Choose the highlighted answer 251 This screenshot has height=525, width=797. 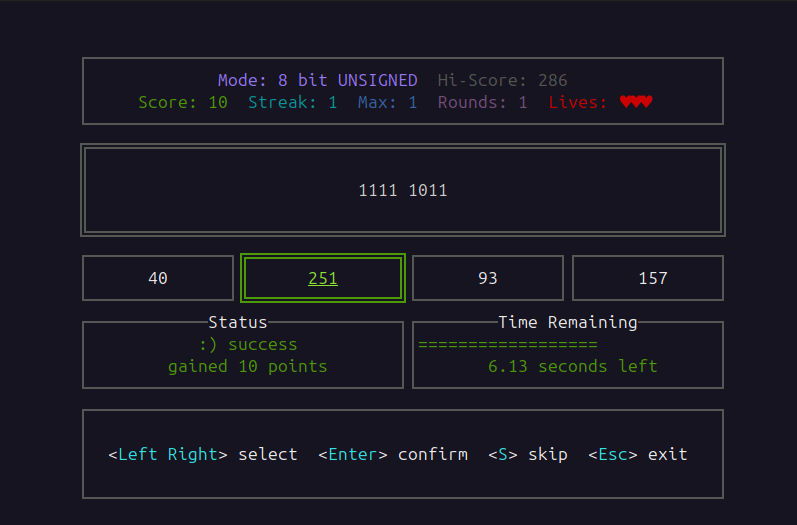coord(323,278)
